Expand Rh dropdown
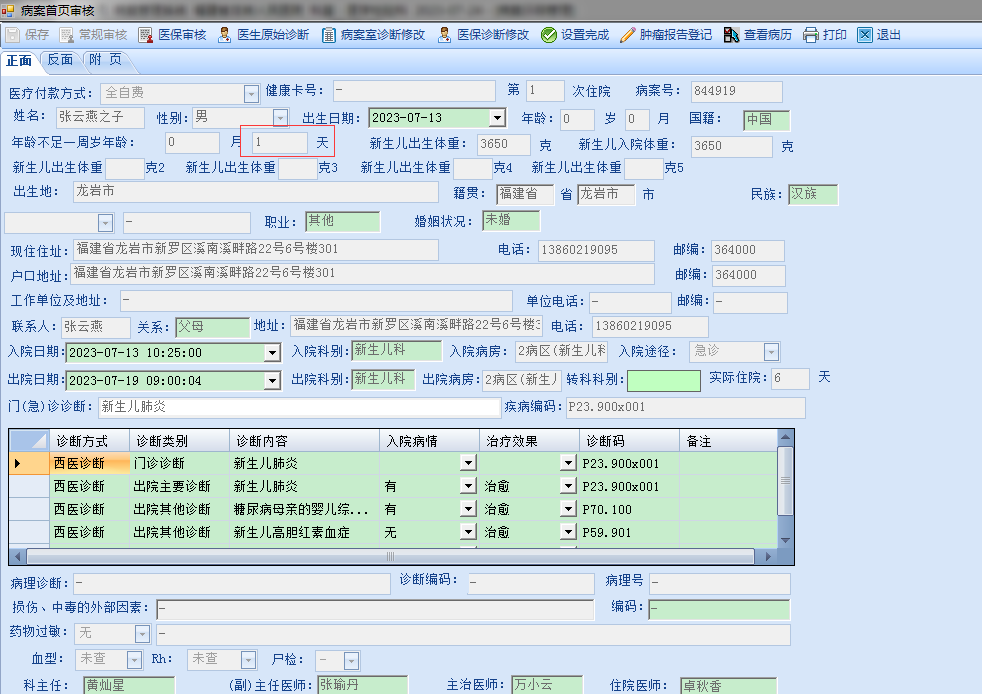This screenshot has width=982, height=694. 249,660
